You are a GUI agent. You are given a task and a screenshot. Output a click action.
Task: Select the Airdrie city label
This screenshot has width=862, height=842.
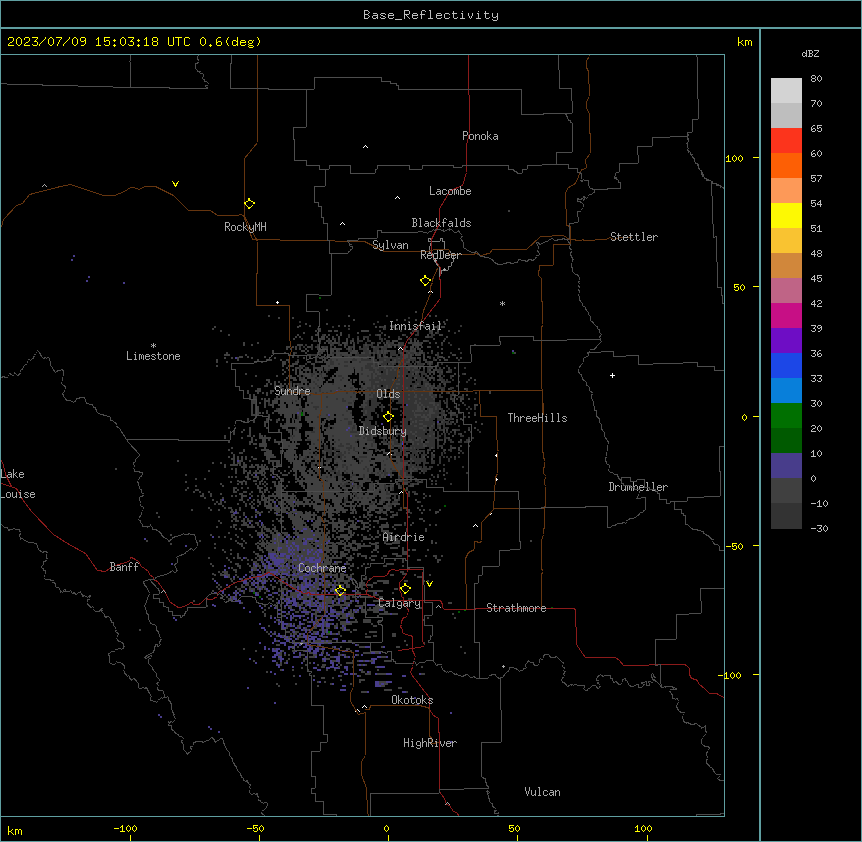[404, 537]
